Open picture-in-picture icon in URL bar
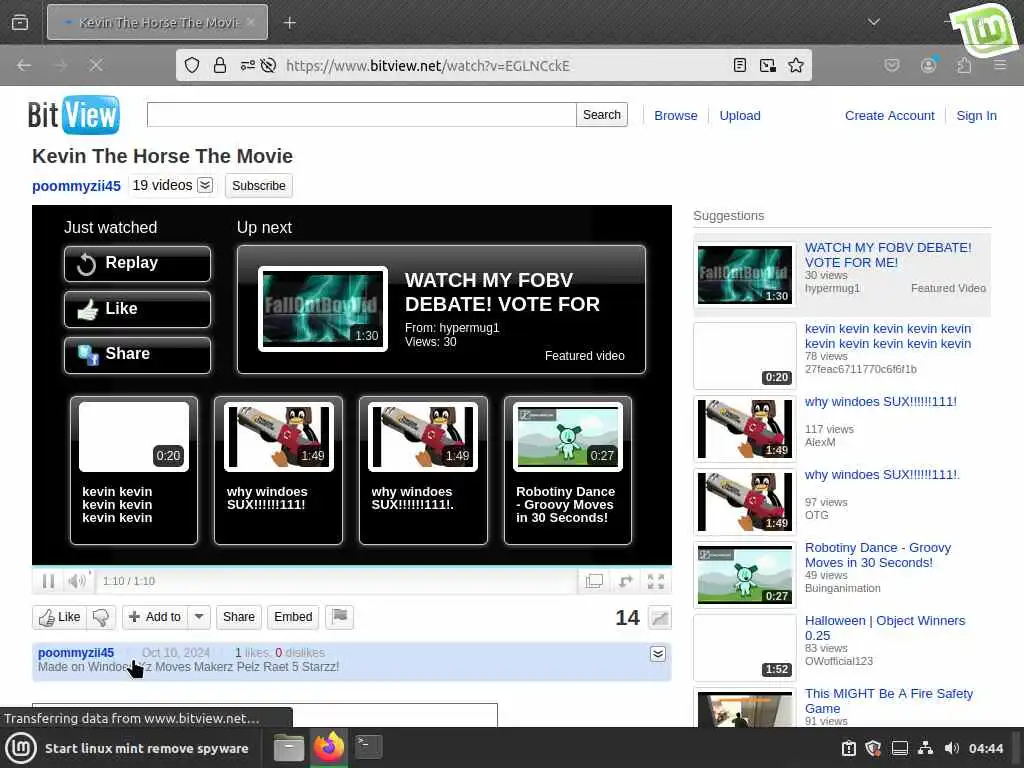 (768, 65)
